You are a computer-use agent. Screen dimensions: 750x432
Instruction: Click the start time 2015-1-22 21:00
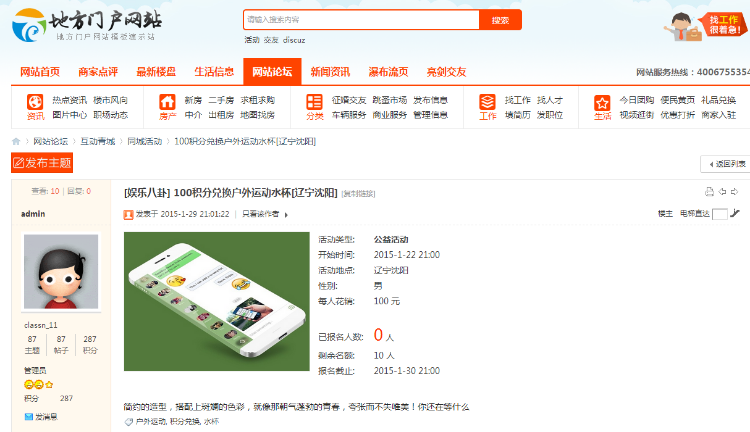tap(407, 255)
